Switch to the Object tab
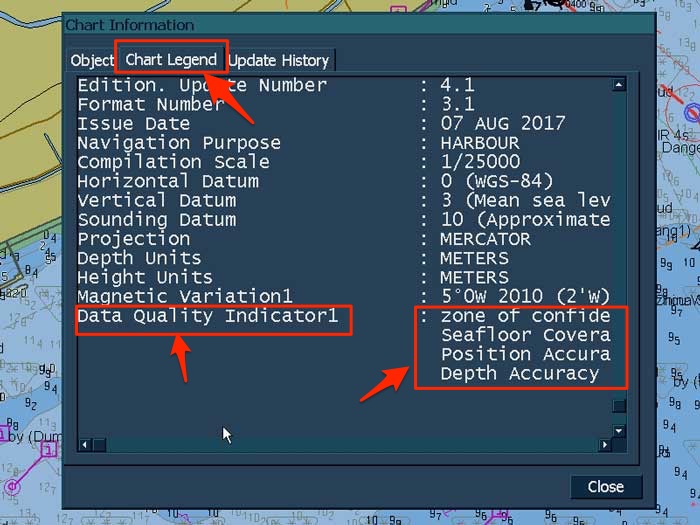The image size is (700, 525). [x=92, y=60]
